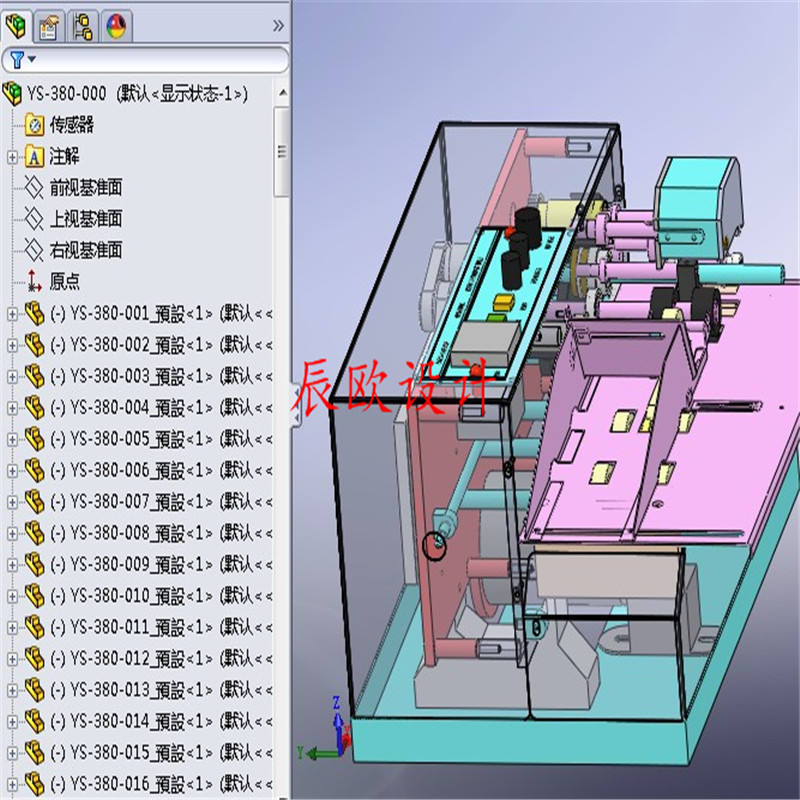Click the 传感器 sensors label
The image size is (800, 800).
(x=71, y=125)
